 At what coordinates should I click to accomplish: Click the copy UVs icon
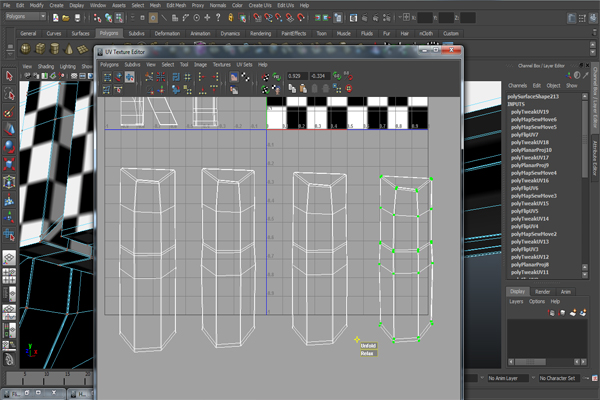click(x=292, y=89)
